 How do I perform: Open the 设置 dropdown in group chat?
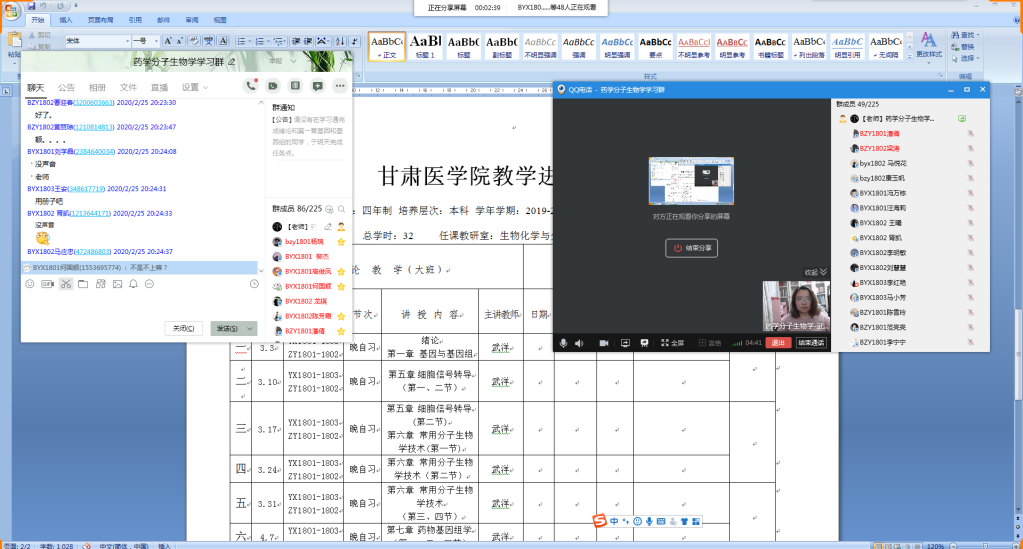click(191, 87)
